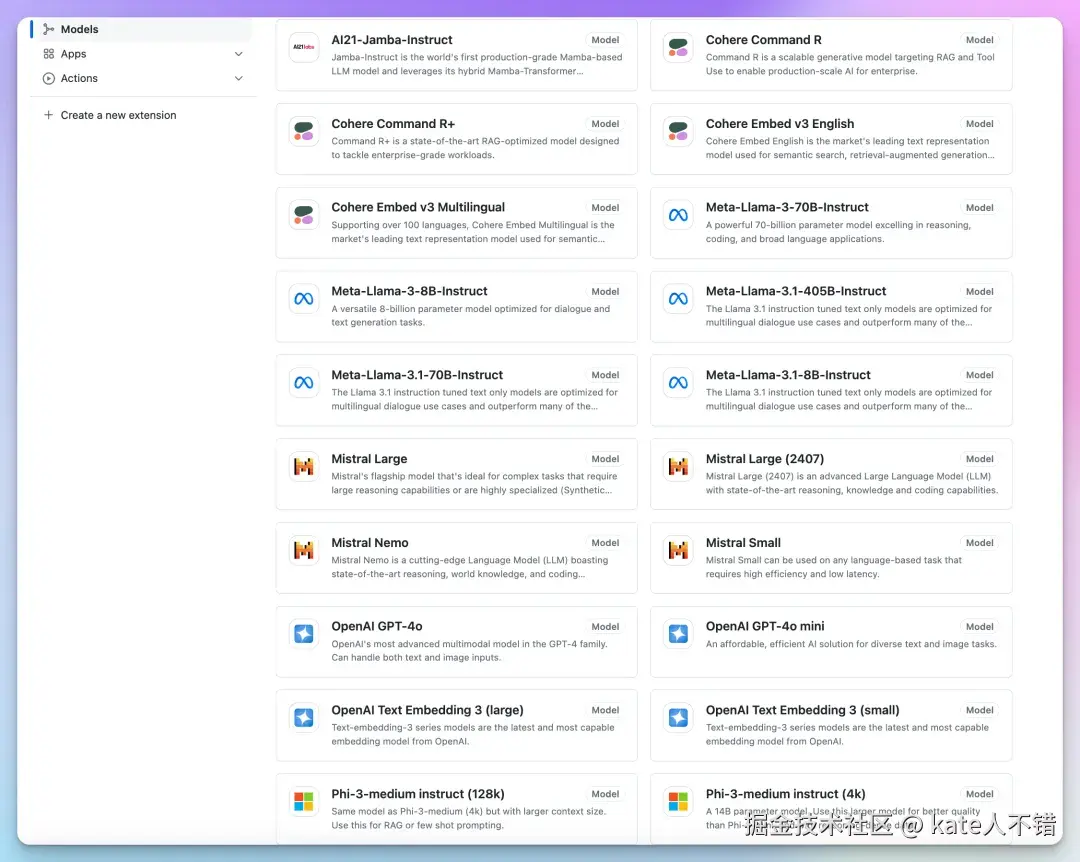Open the Mistral Nemo model title
This screenshot has height=862, width=1080.
pyautogui.click(x=370, y=543)
